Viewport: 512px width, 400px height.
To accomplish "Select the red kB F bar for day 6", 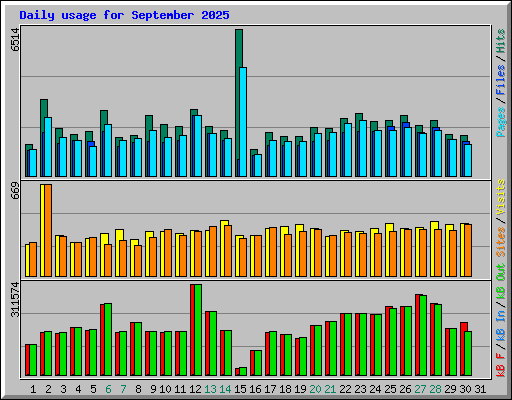I will point(102,340).
